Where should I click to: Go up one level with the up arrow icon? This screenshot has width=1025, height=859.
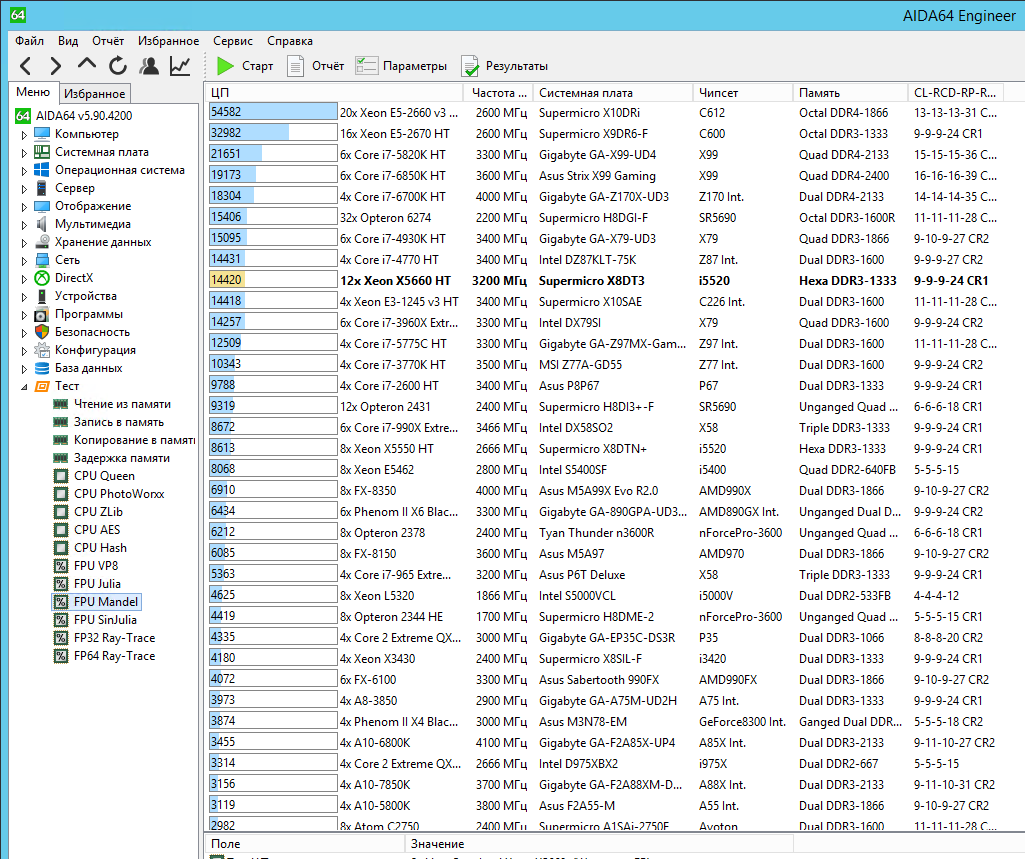pos(86,64)
